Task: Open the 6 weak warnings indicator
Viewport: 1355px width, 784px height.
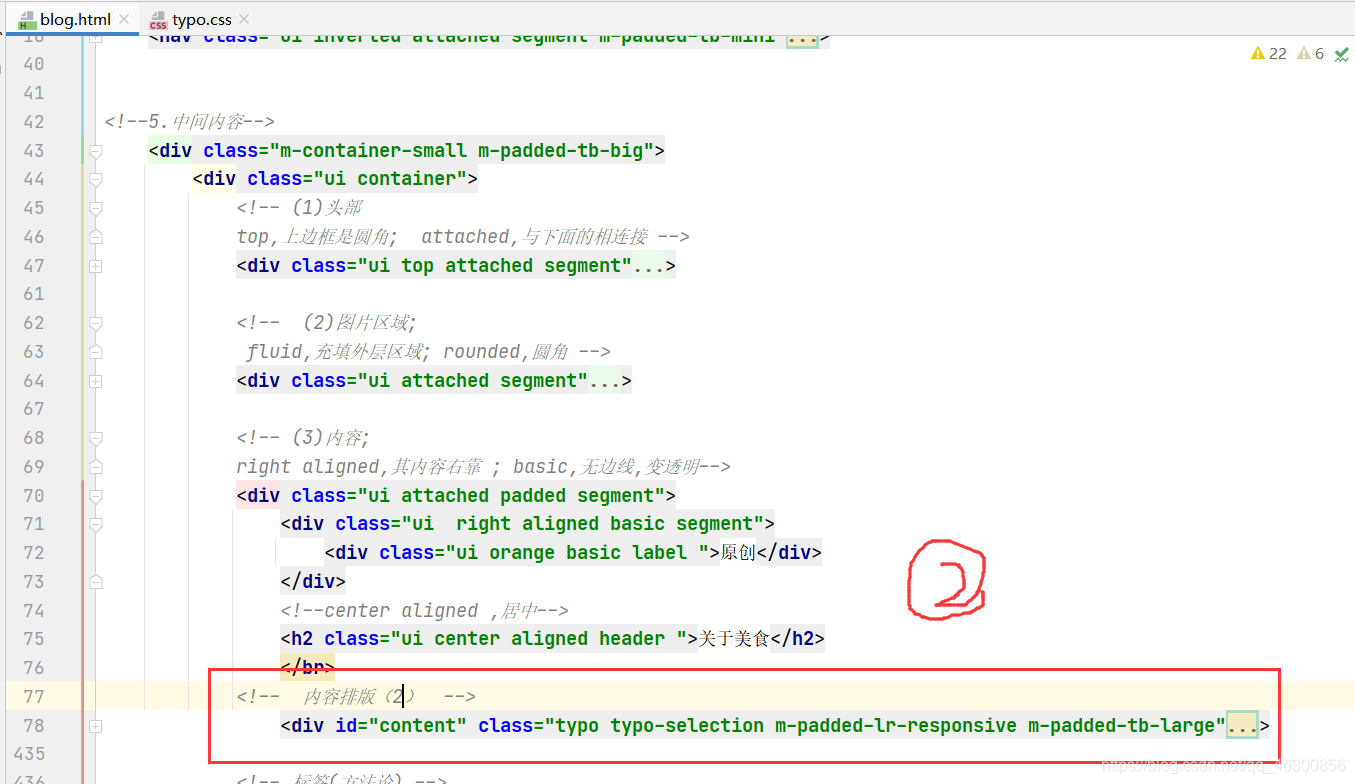Action: click(1310, 54)
